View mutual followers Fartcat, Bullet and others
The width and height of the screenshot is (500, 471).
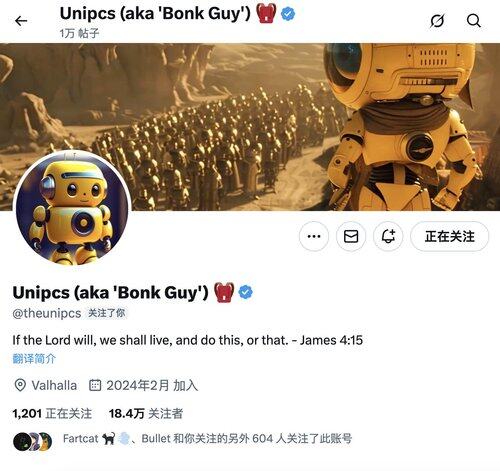tap(207, 439)
